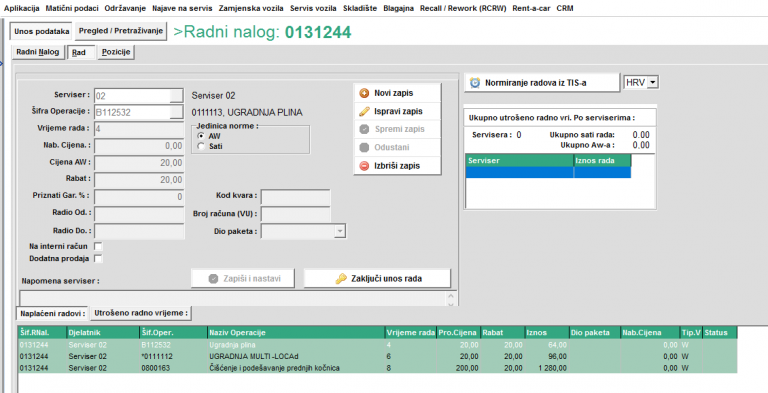Switch to Utrošeno radno vrijeme tab

point(141,313)
